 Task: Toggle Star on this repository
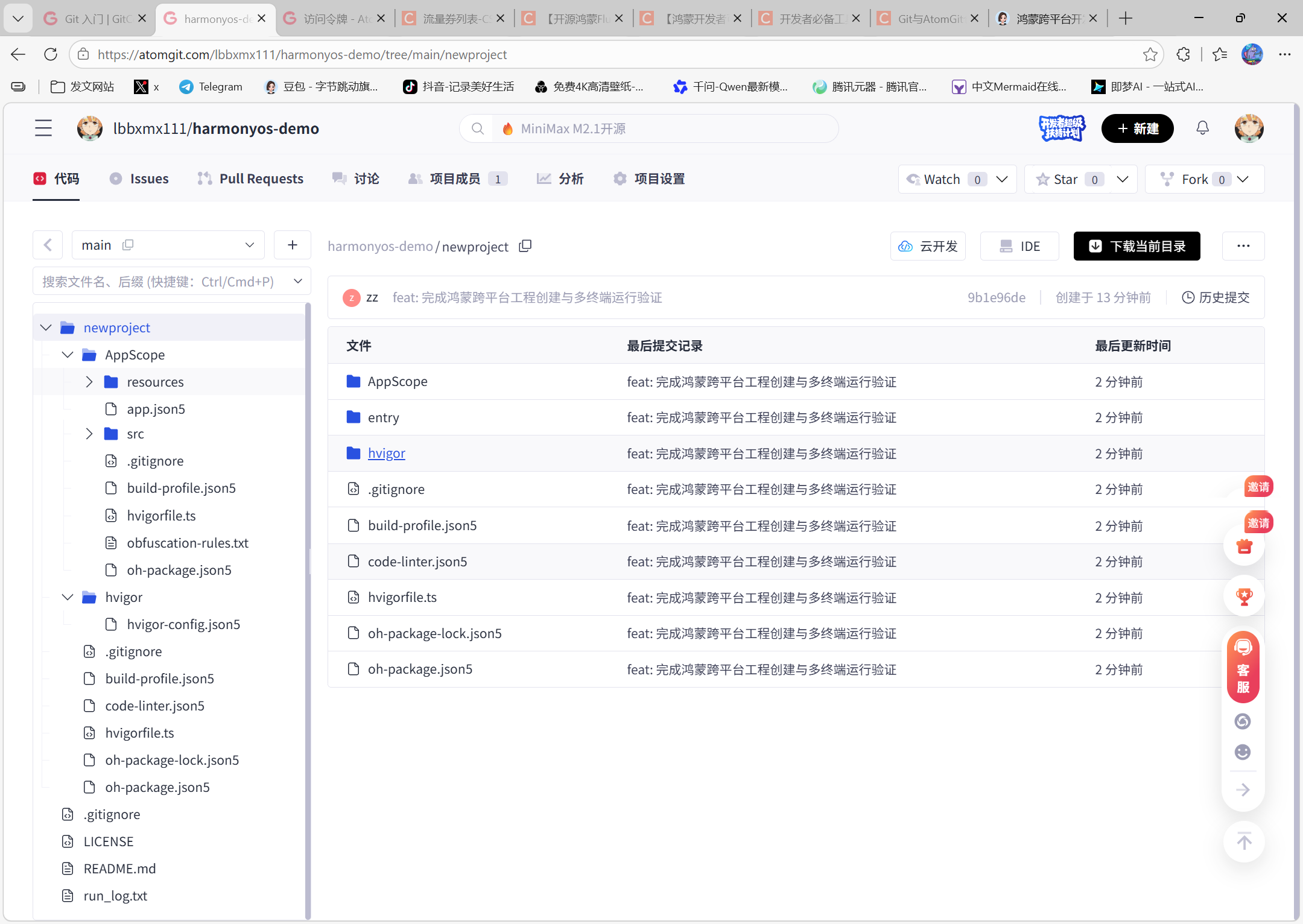(1065, 179)
